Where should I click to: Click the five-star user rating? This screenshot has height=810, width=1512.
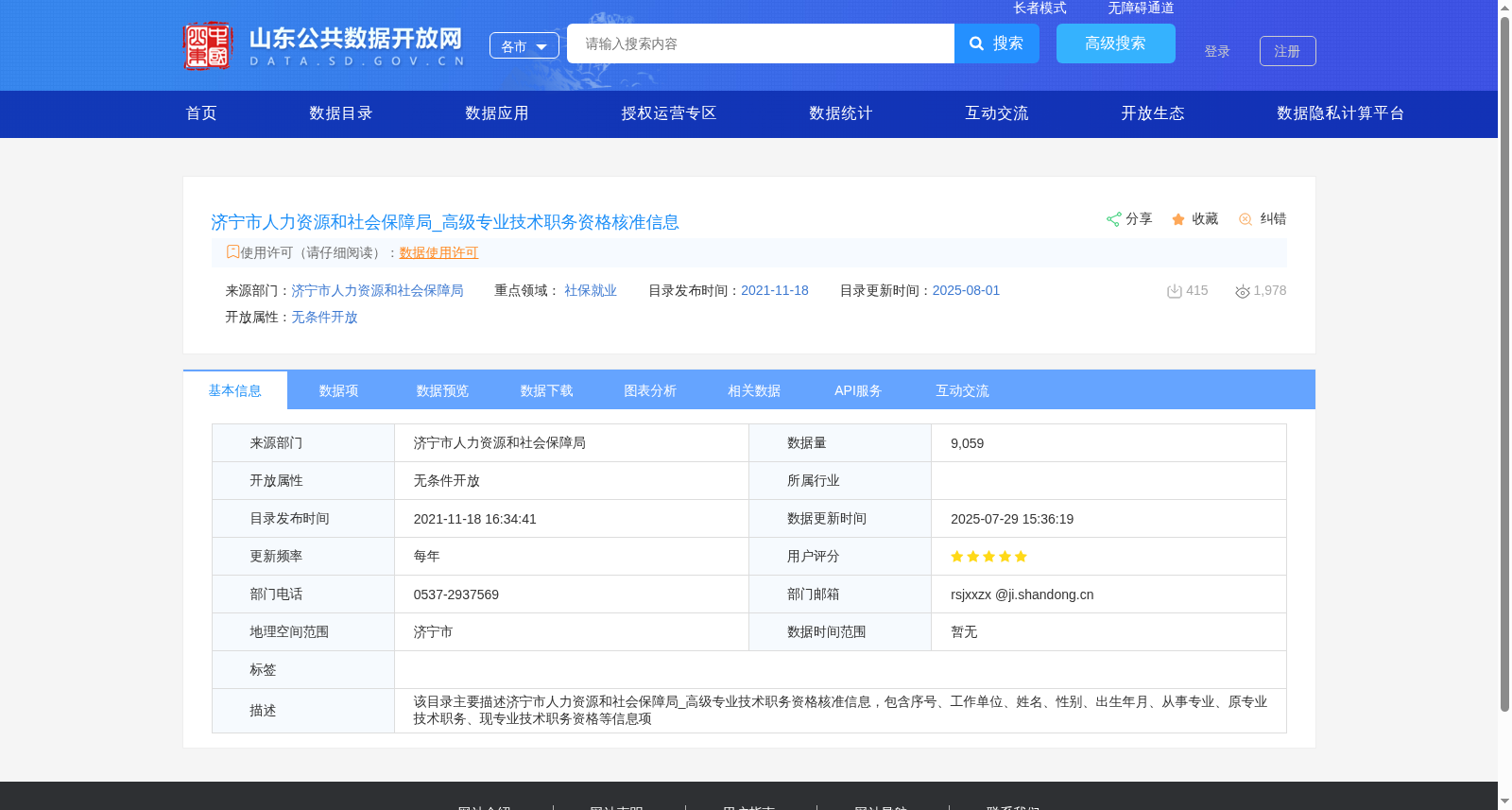(988, 557)
